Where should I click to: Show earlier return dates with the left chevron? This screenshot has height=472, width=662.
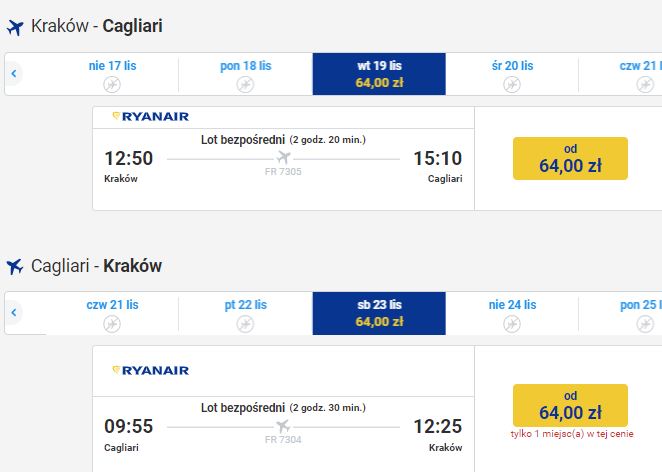tap(14, 312)
